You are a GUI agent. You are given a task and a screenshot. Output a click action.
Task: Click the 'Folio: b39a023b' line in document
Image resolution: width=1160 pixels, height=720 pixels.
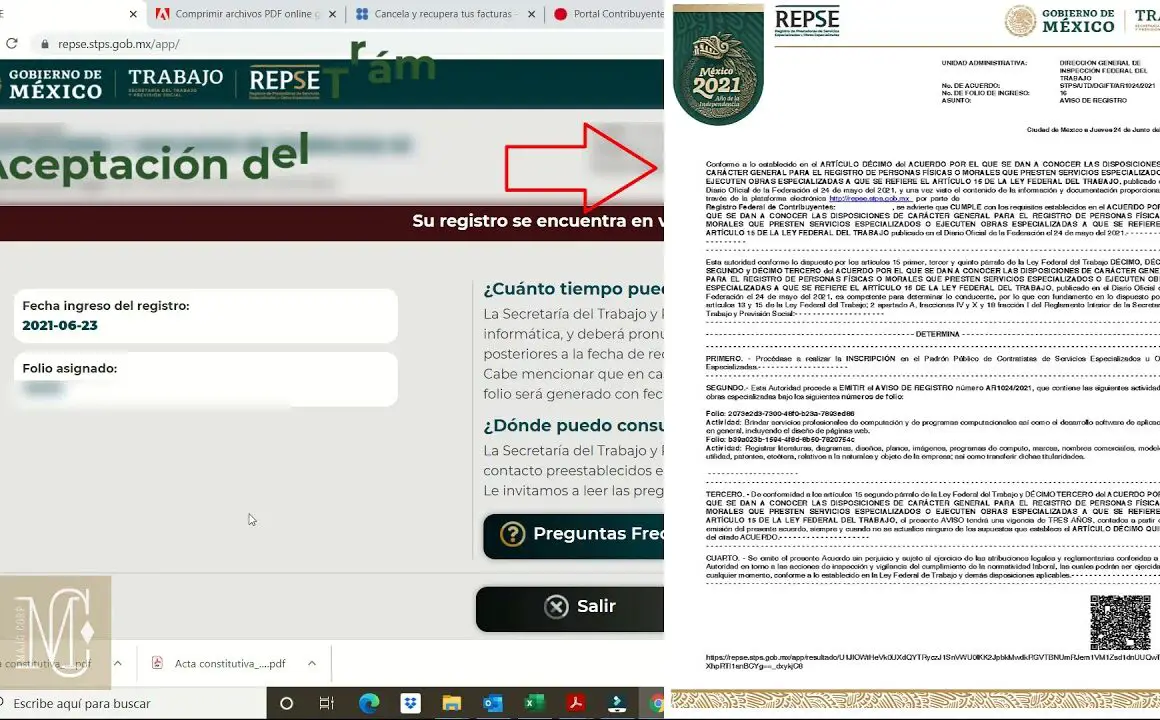click(x=780, y=440)
